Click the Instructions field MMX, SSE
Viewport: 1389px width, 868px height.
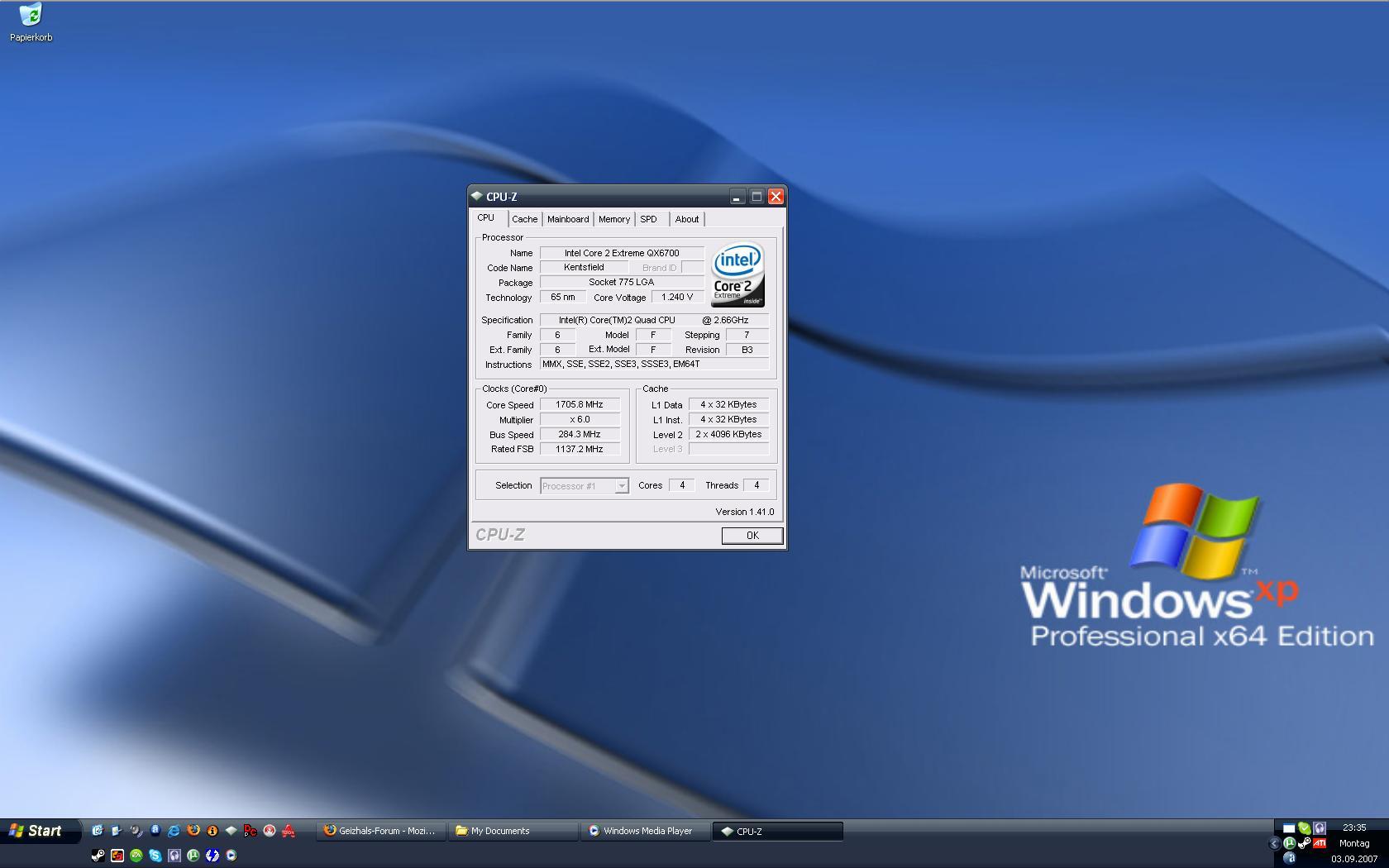(x=654, y=365)
